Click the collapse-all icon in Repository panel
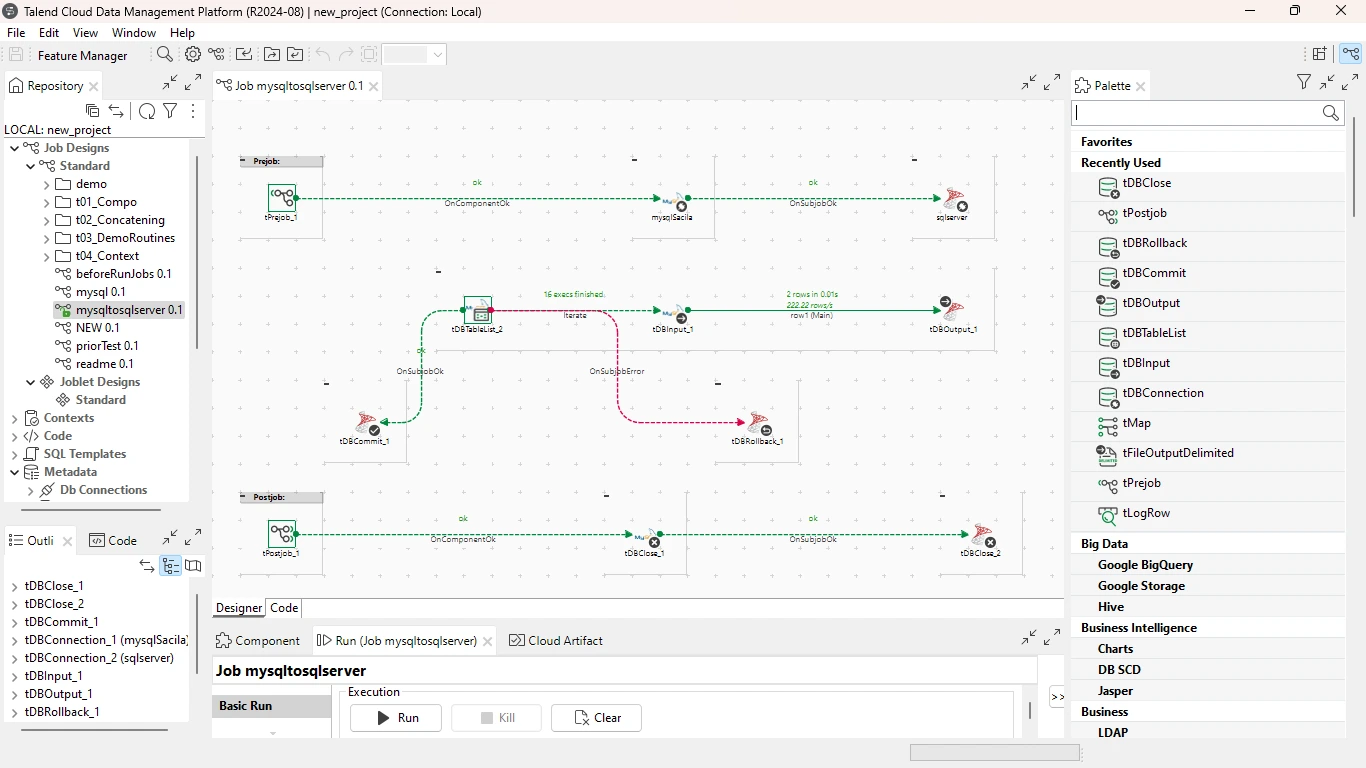Screen dimensions: 1366x768 click(x=92, y=111)
